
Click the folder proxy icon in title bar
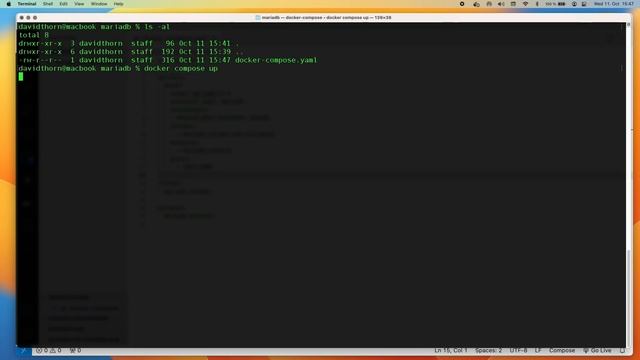point(258,18)
